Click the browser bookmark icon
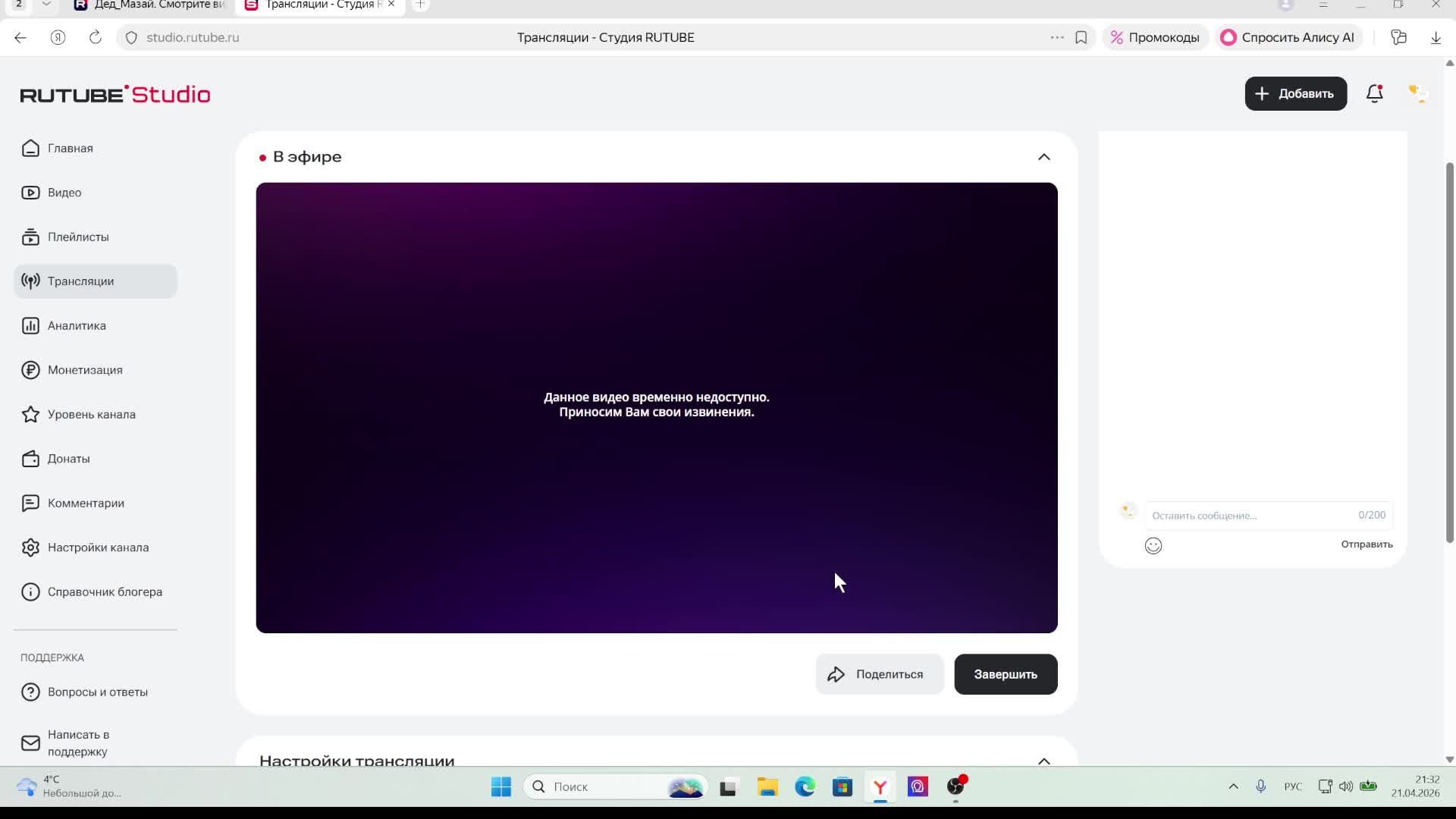Viewport: 1456px width, 819px height. (1081, 37)
